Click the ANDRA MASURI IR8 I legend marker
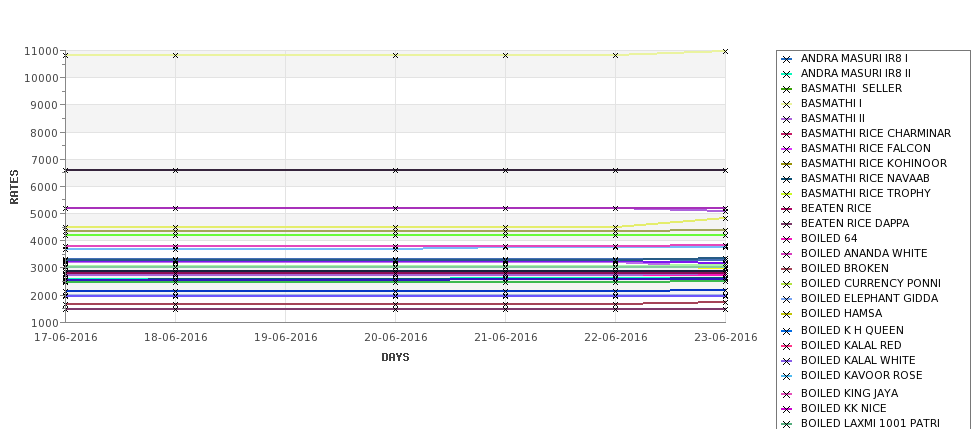Viewport: 975px width, 429px height. [x=787, y=59]
